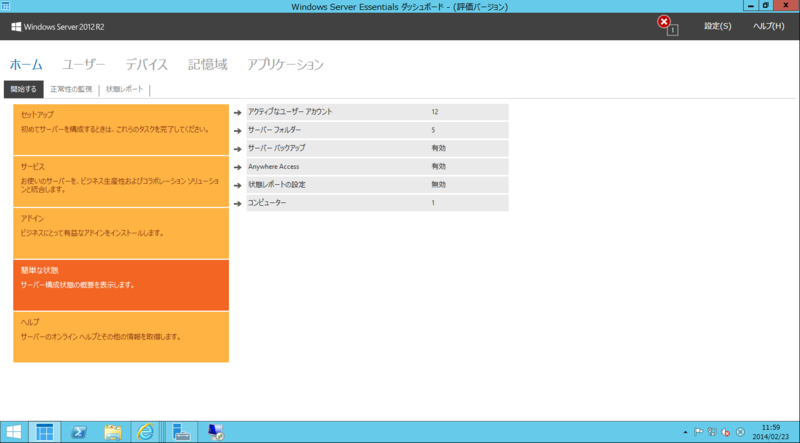Image resolution: width=800 pixels, height=443 pixels.
Task: Click 無効 status for 状態レポートの設定
Action: point(438,185)
